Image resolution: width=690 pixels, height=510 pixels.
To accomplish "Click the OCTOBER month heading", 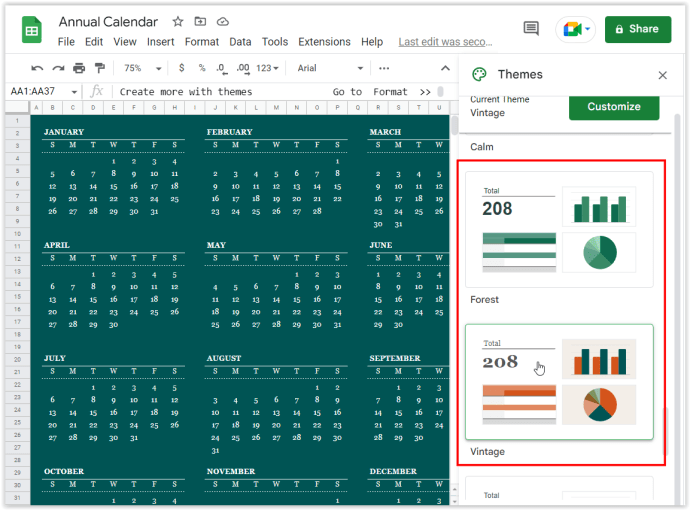I will coord(64,471).
